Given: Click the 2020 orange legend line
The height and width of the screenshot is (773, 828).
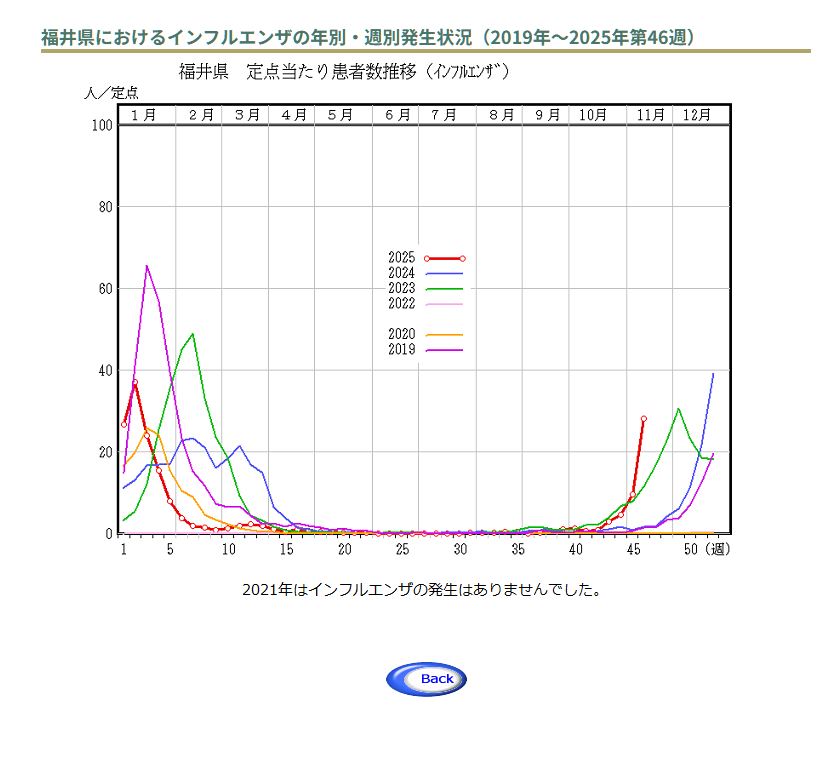Looking at the screenshot, I should coord(444,335).
